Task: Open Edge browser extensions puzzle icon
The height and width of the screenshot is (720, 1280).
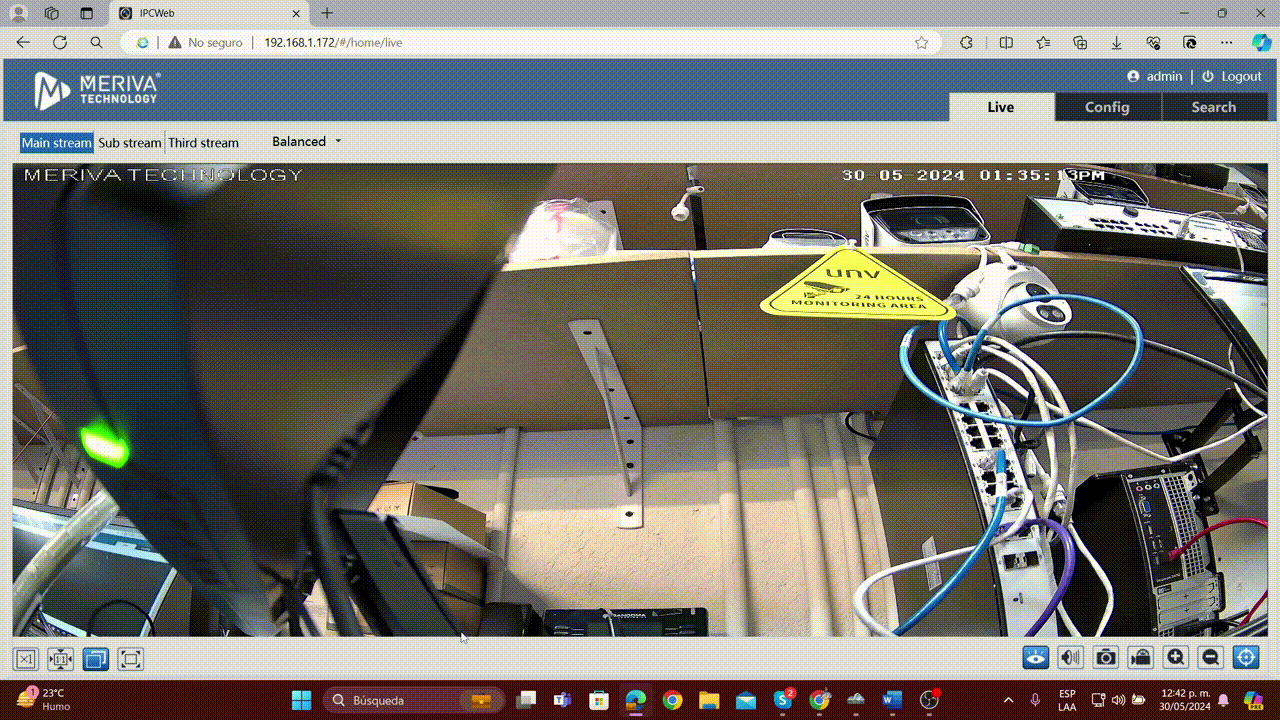Action: coord(966,43)
